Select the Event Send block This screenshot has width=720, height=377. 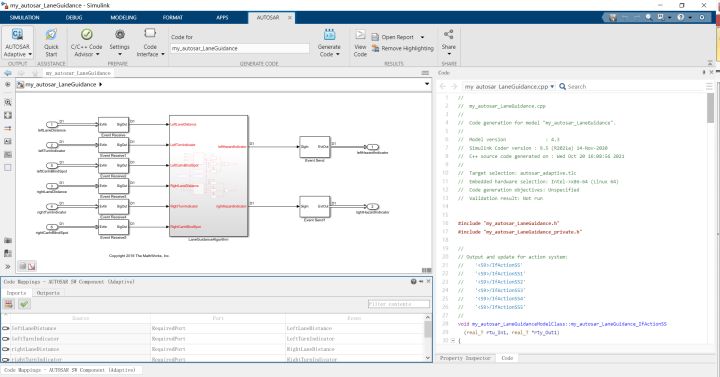click(315, 147)
